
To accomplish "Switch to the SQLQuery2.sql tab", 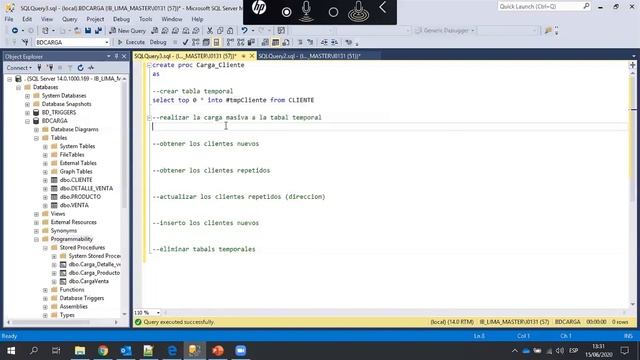I will pos(310,56).
